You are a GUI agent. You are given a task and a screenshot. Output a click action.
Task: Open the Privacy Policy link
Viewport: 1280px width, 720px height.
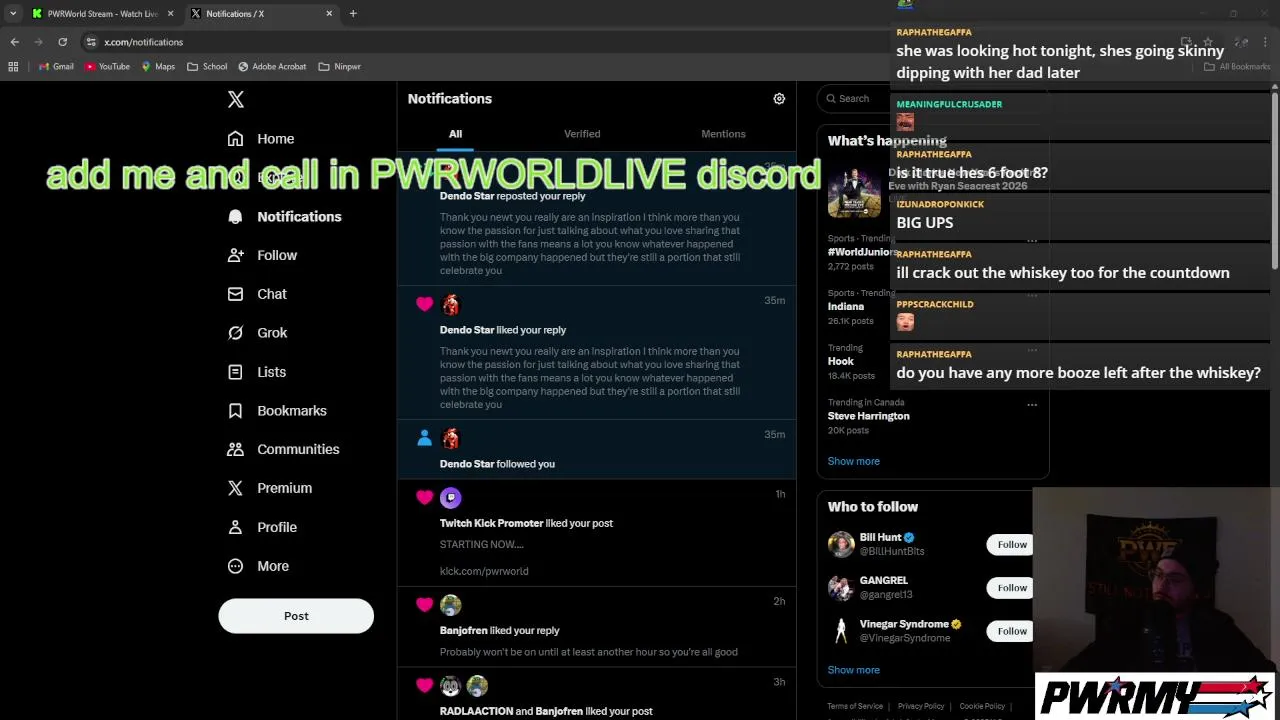click(921, 706)
